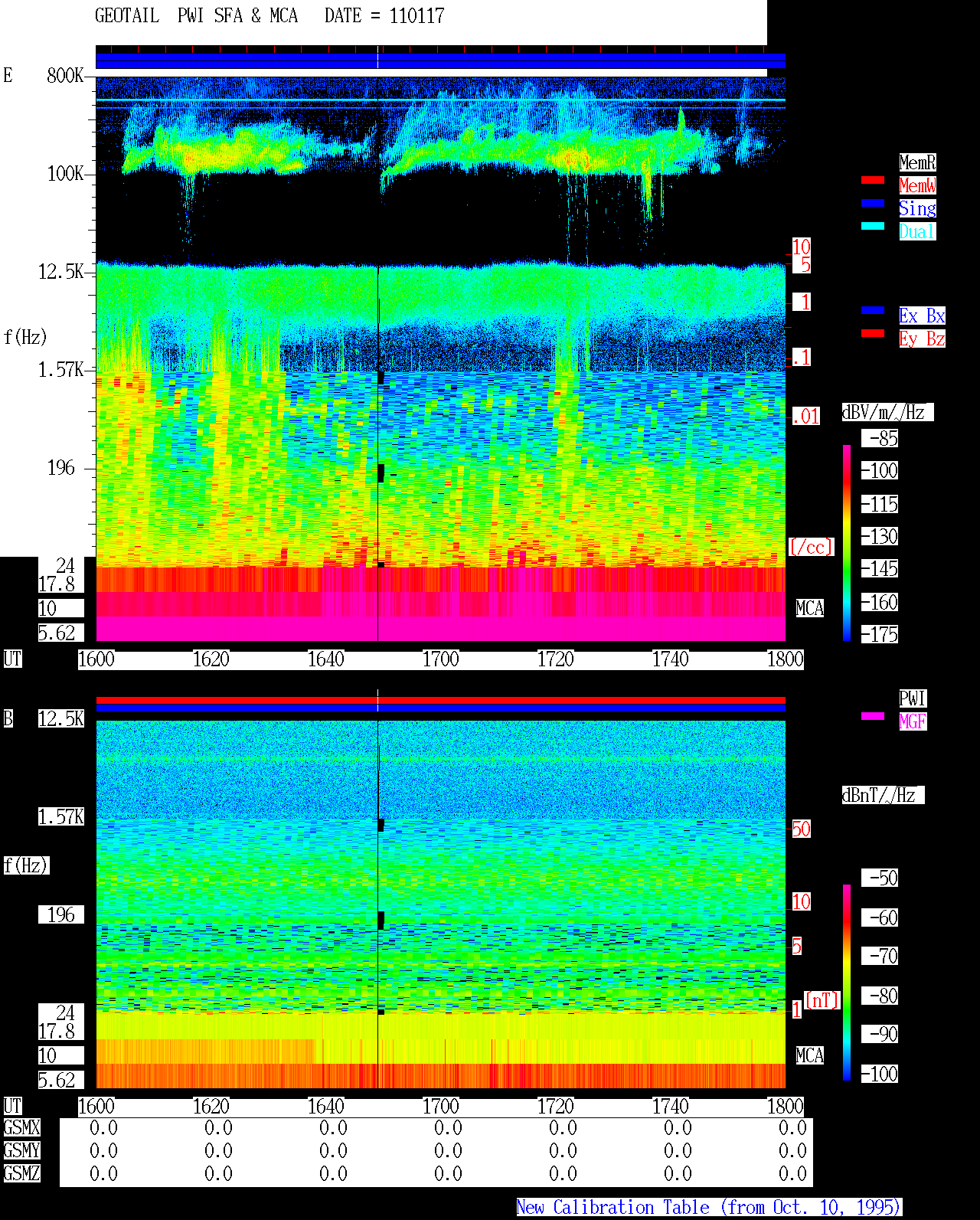
Task: Click the -145 color scale value
Action: 880,568
